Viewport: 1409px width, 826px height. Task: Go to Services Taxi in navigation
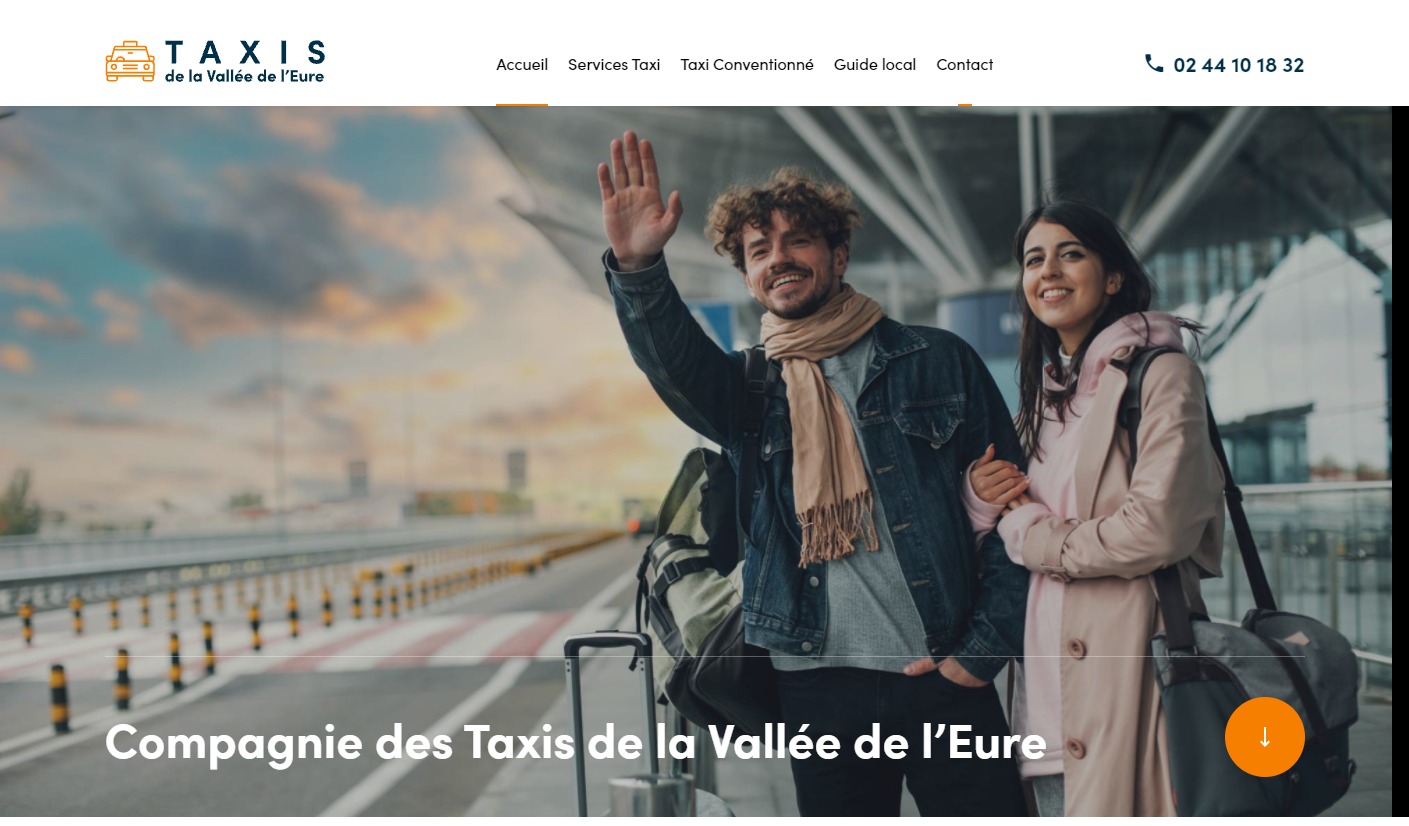click(x=614, y=64)
